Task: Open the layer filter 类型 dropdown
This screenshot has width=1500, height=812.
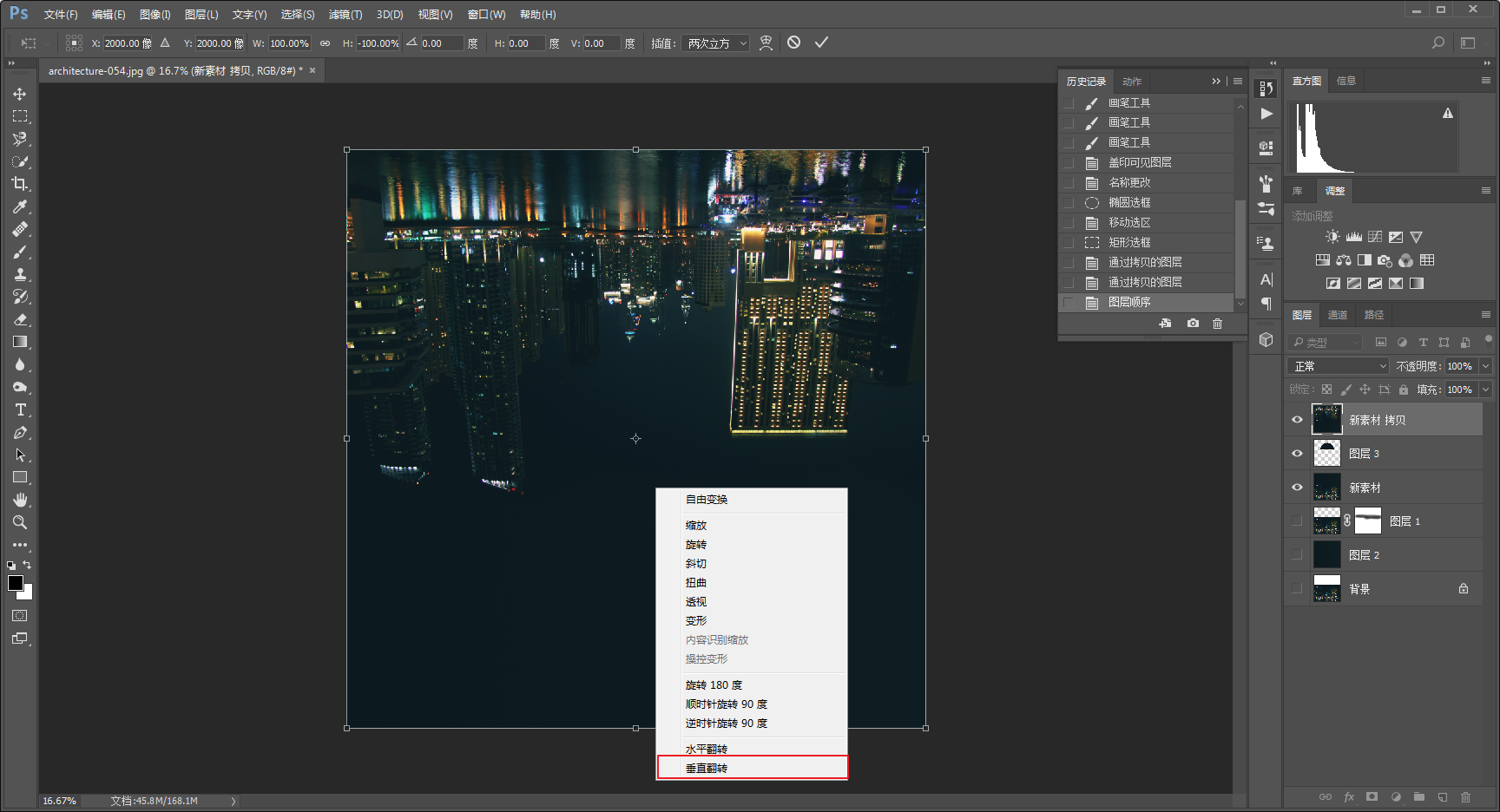Action: 1326,343
